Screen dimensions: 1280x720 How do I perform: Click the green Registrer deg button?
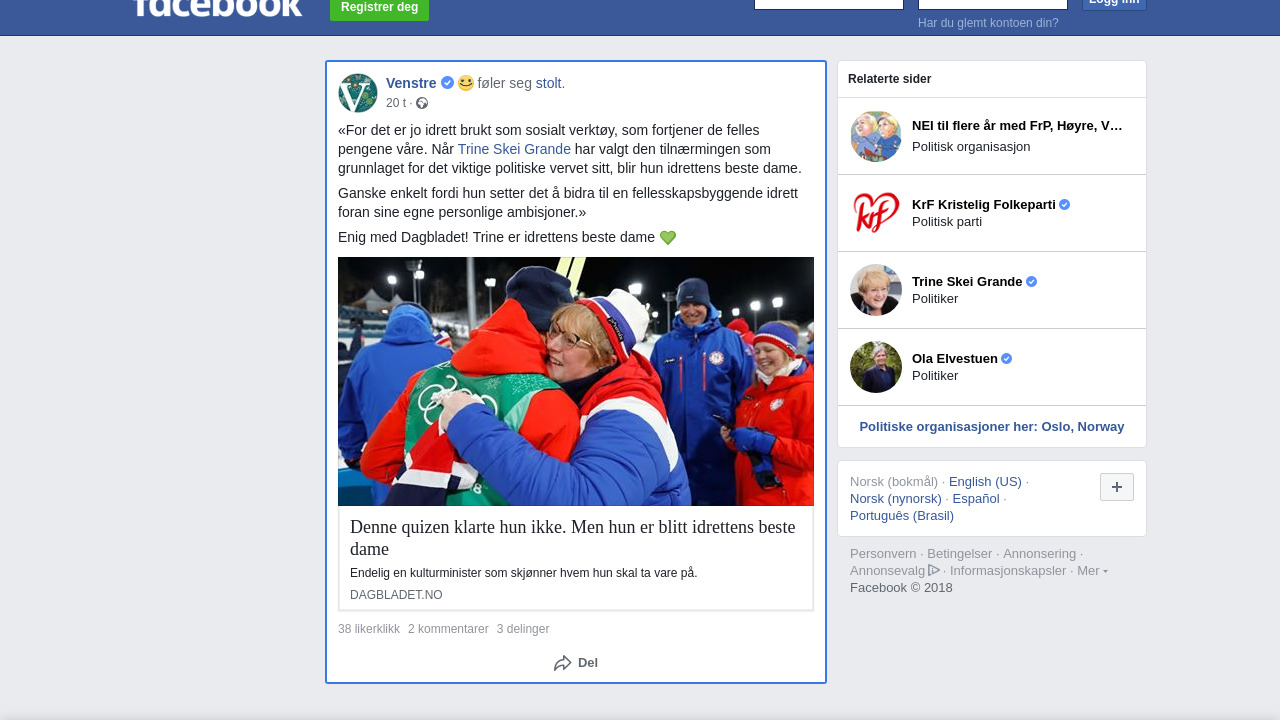[379, 9]
